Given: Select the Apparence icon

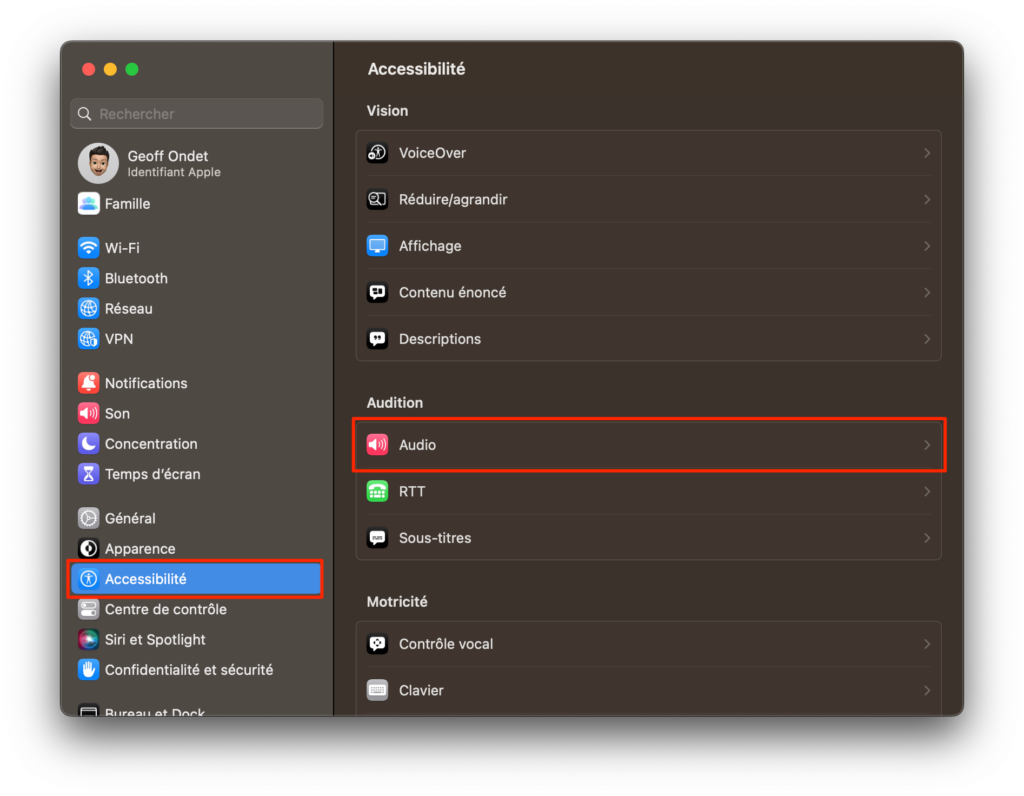Looking at the screenshot, I should coord(88,549).
